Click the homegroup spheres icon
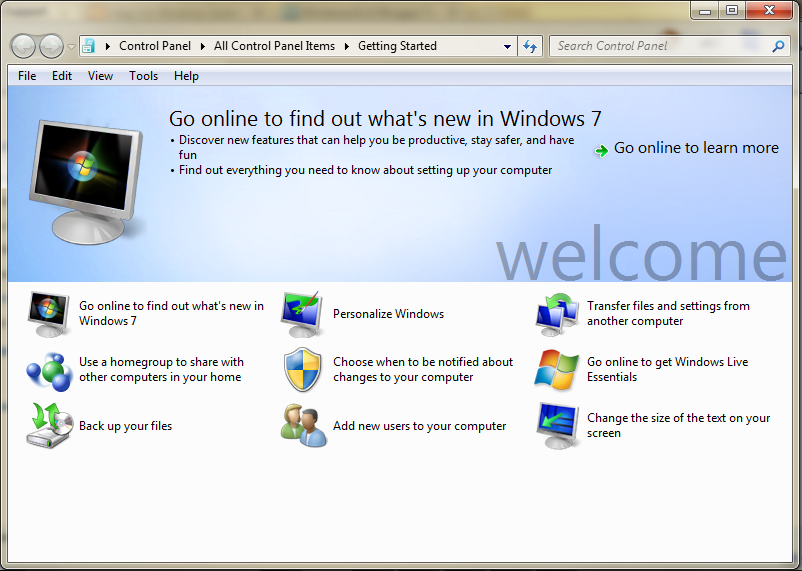802x571 pixels. pyautogui.click(x=49, y=371)
